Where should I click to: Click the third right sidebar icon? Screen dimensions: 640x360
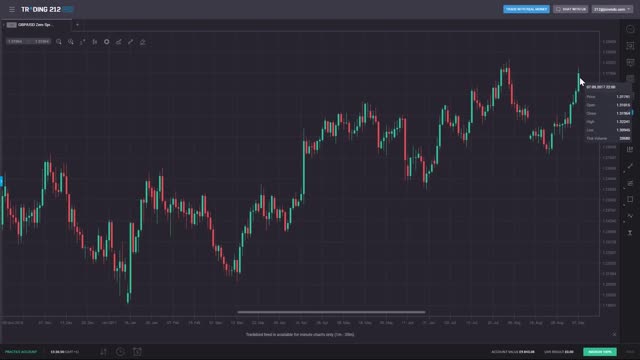coord(630,62)
